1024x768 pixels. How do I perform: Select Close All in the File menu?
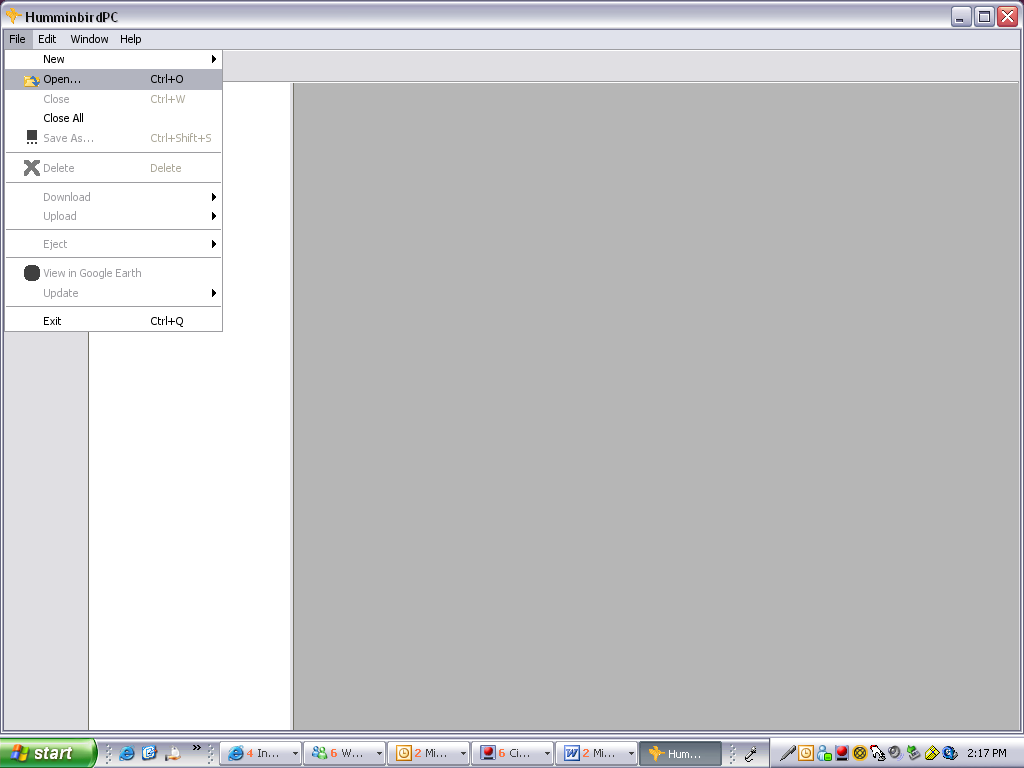[x=114, y=118]
